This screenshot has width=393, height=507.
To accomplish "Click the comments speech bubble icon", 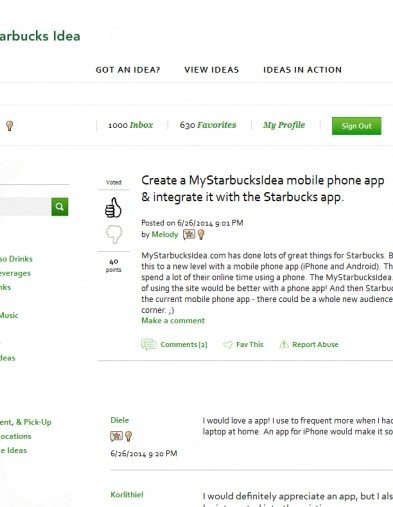I will click(149, 344).
